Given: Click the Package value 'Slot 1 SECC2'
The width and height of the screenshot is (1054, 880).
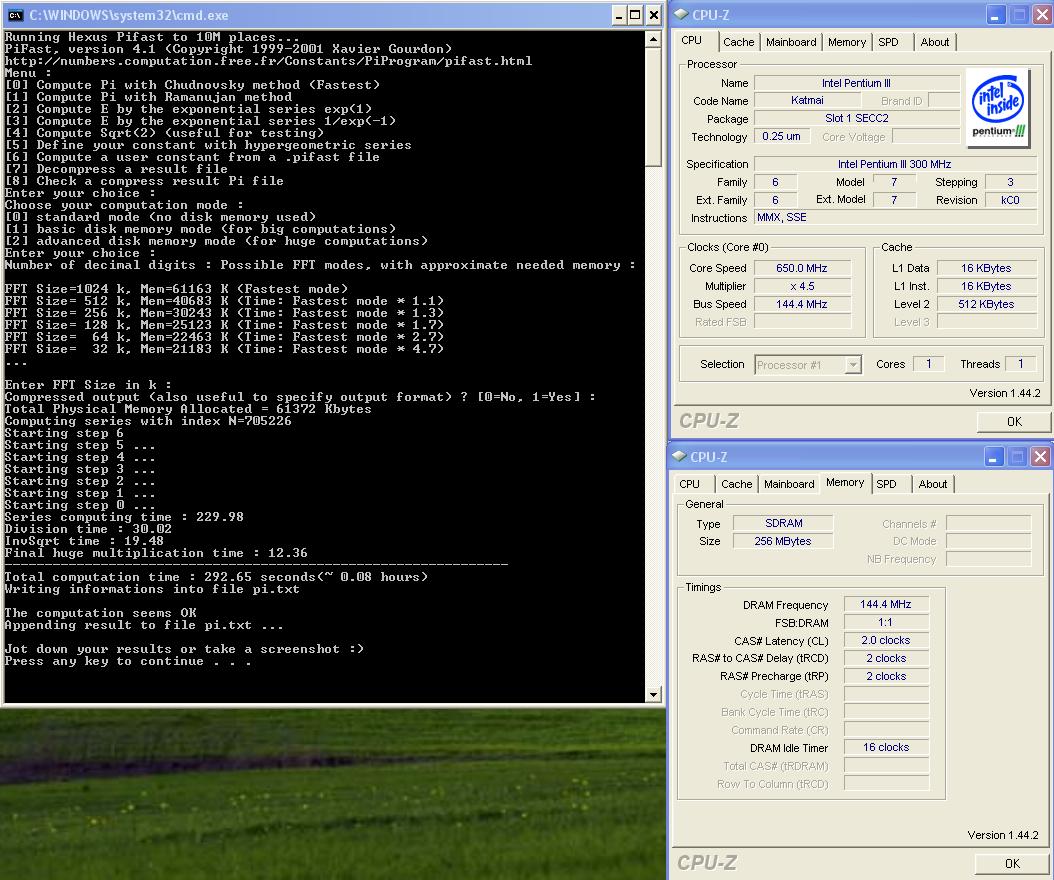Looking at the screenshot, I should point(856,118).
